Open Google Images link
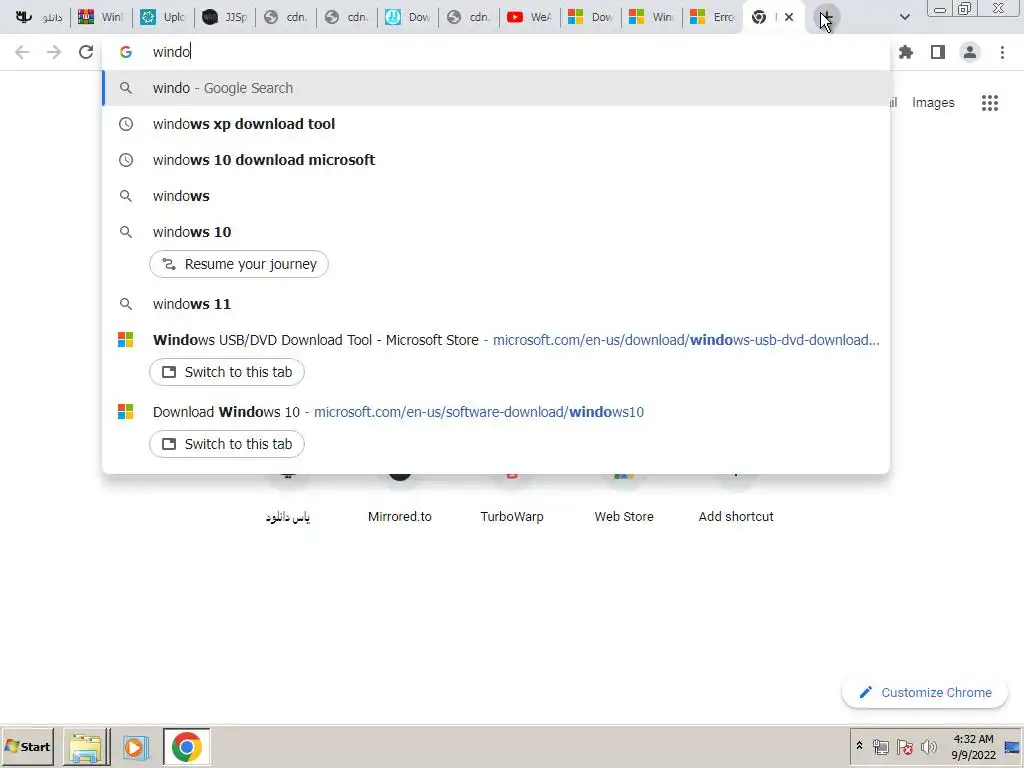 (933, 103)
